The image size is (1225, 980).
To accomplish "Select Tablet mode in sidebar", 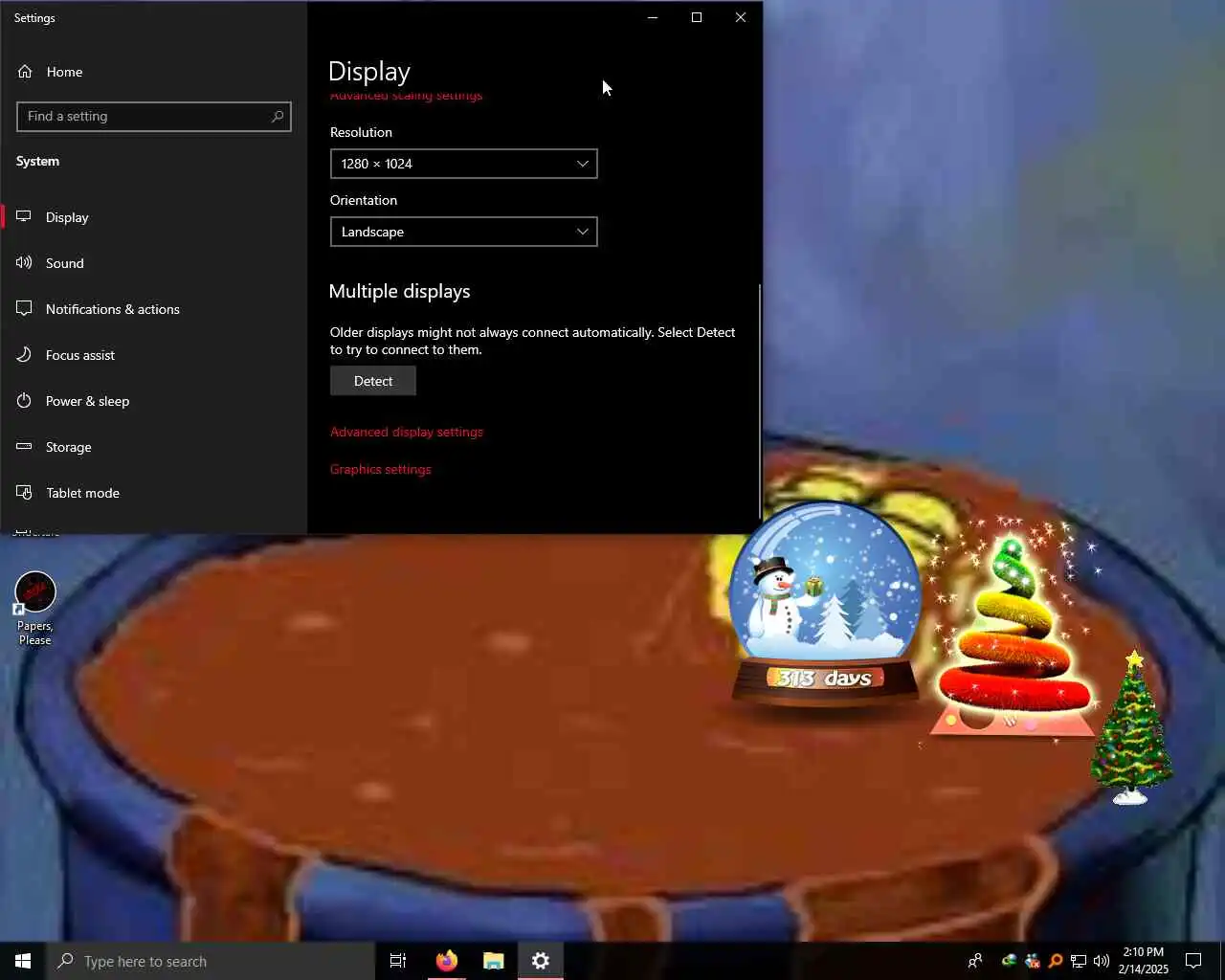I will coord(82,493).
